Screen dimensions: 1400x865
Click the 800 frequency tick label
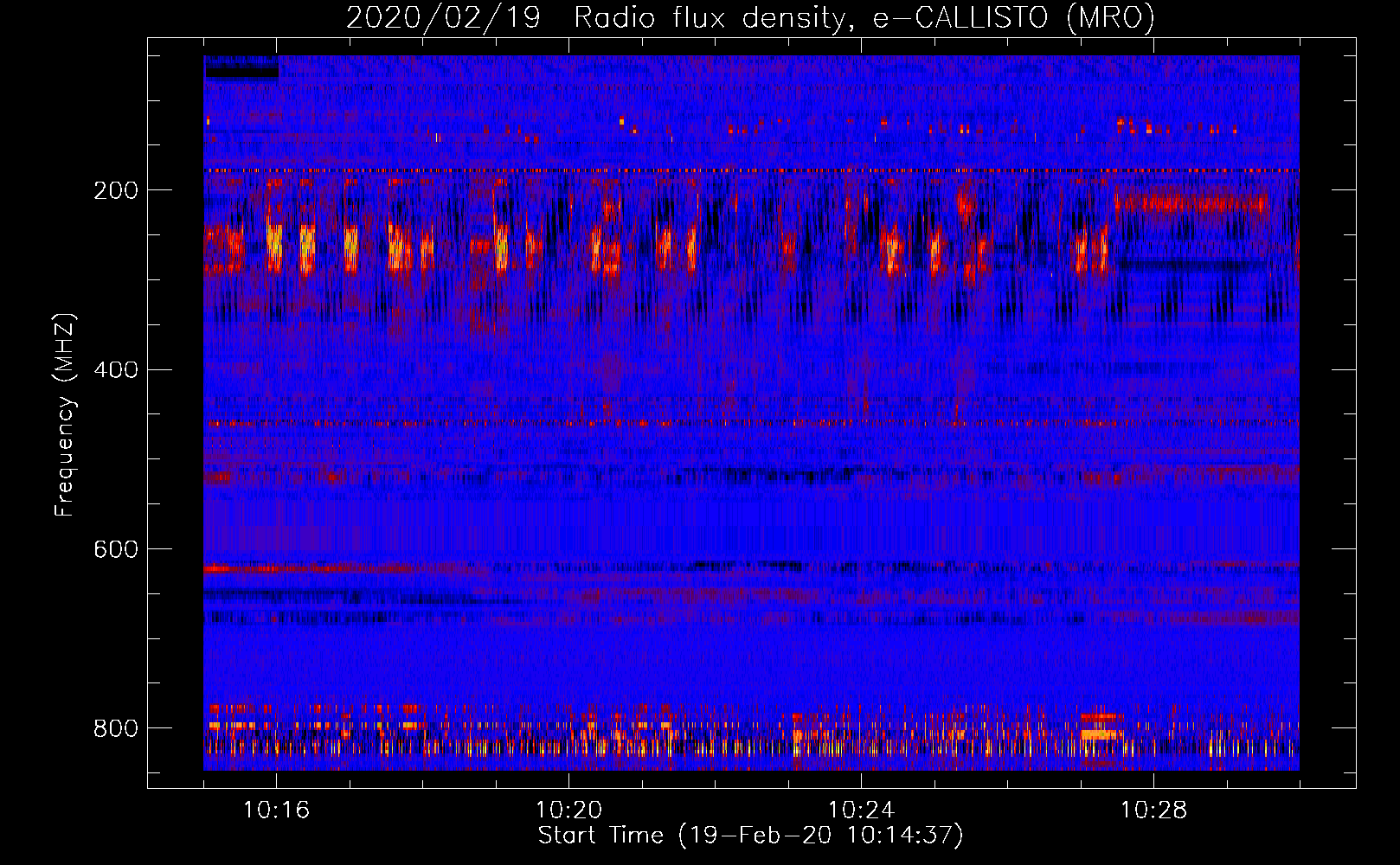pos(116,728)
